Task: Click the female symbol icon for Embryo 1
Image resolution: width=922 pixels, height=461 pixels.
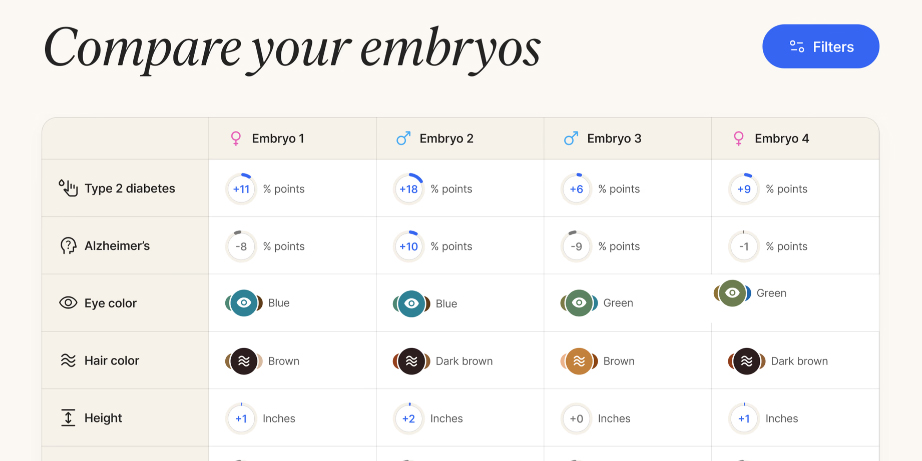Action: 236,139
